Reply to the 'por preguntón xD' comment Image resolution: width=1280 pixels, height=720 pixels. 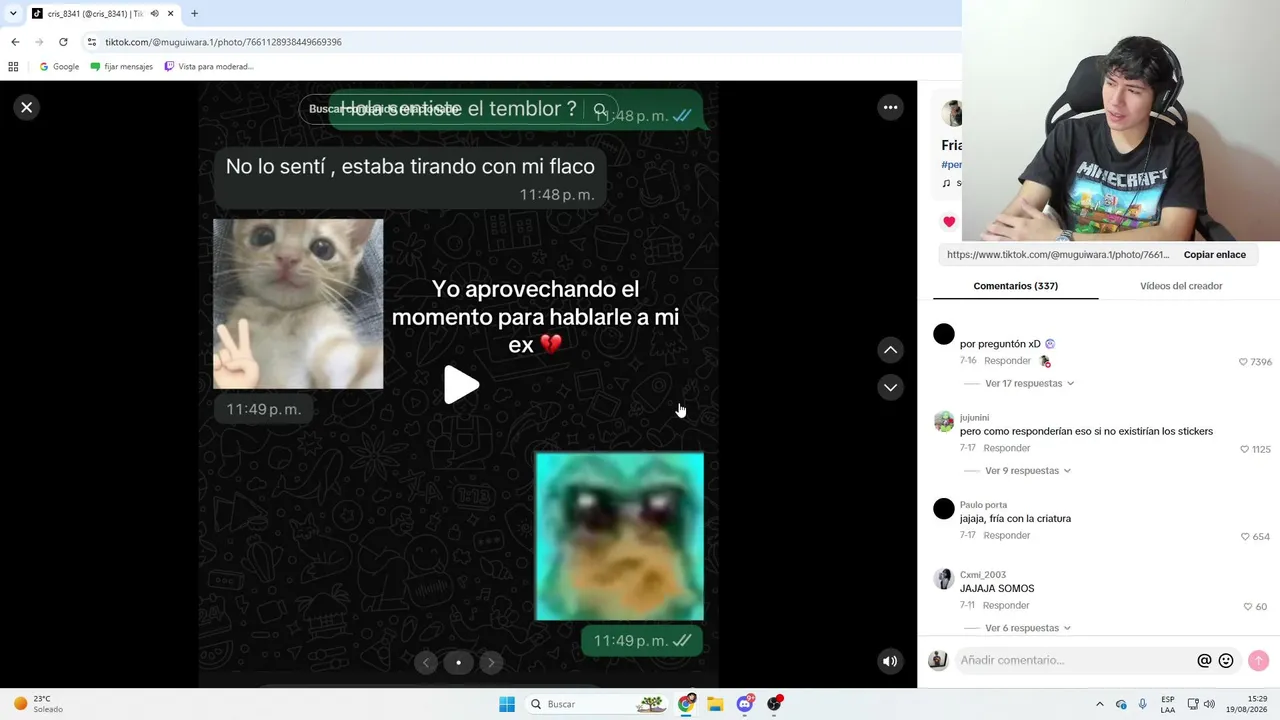point(1007,361)
